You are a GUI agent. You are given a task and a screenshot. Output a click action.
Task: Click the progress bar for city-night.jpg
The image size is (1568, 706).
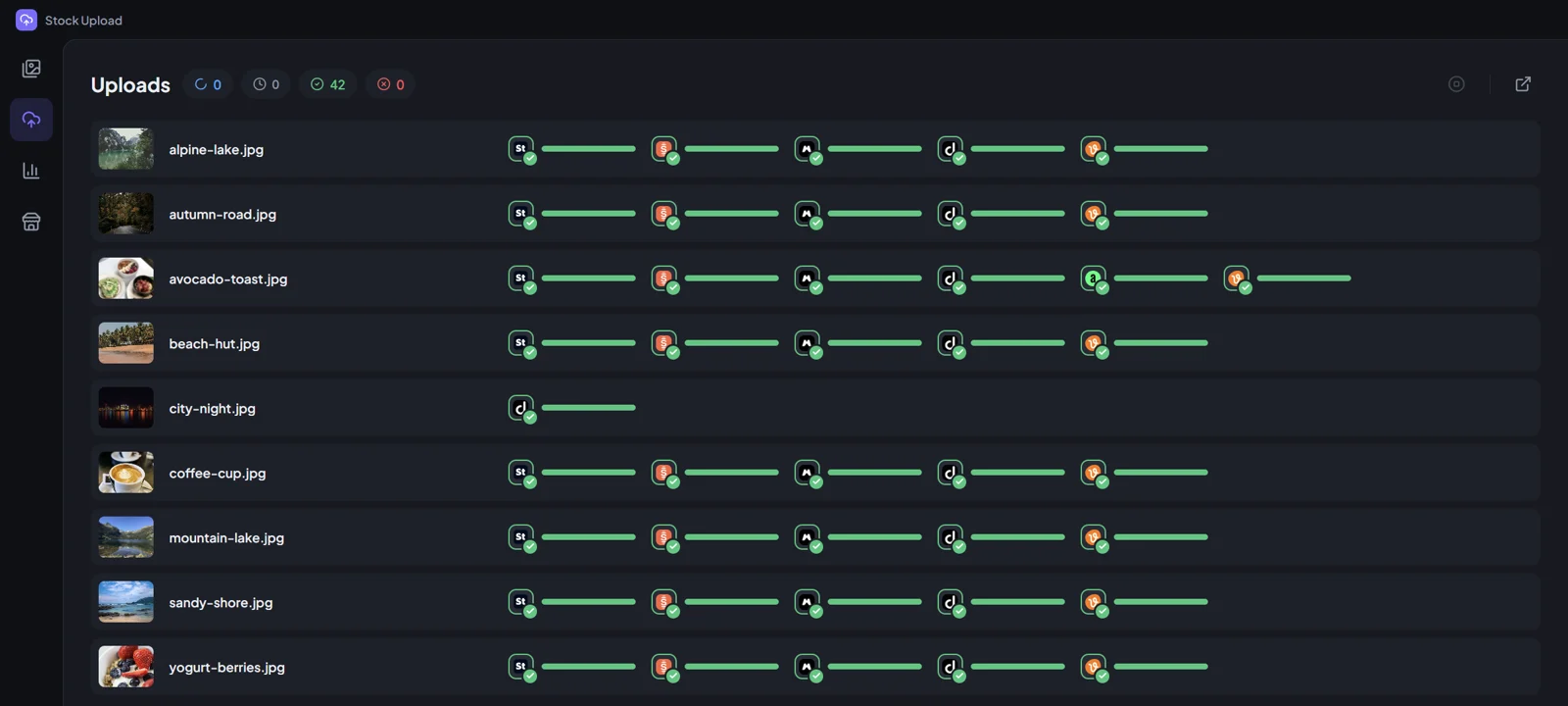click(589, 408)
